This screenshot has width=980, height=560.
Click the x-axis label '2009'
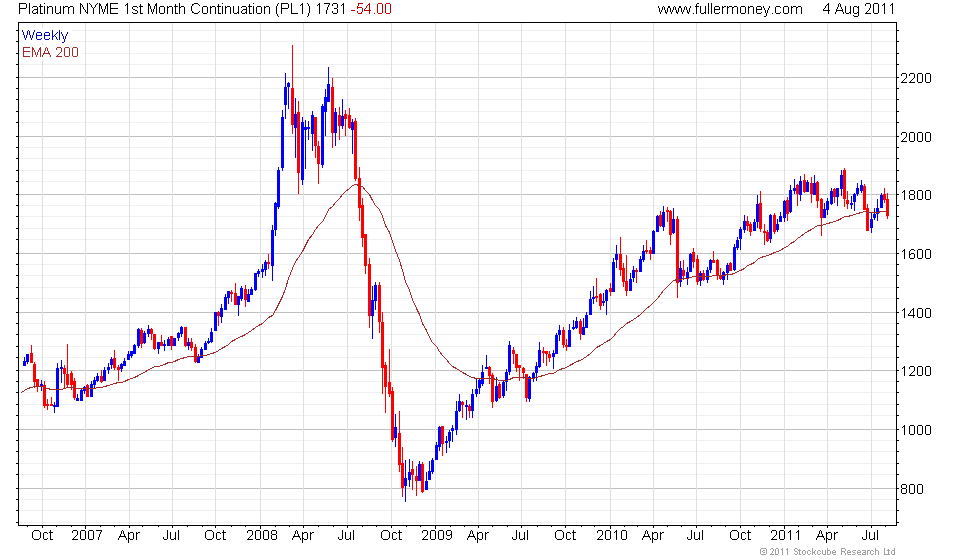pos(436,536)
